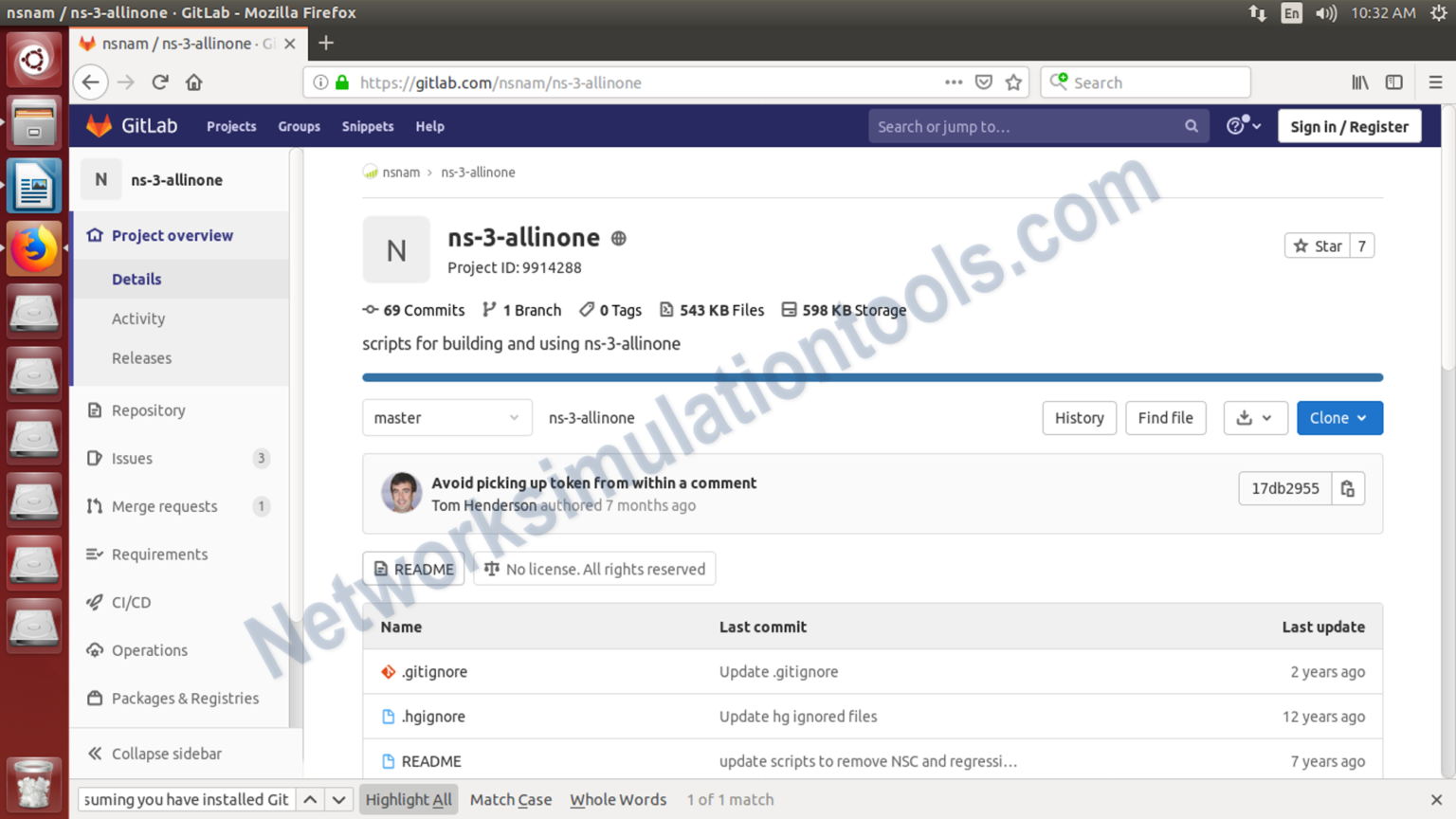Open the Projects menu in the navbar
This screenshot has height=819, width=1456.
click(x=230, y=125)
